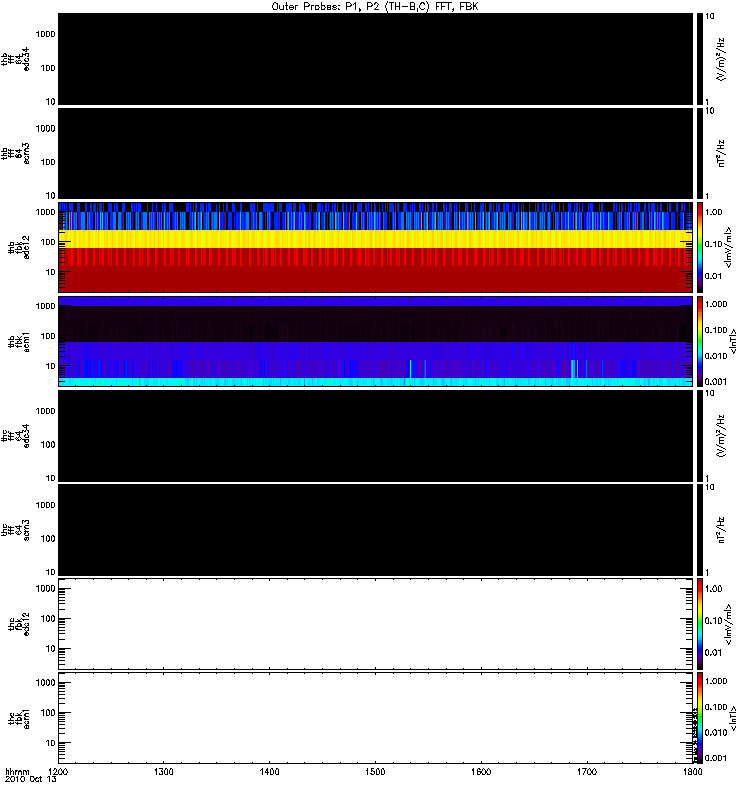Screen dimensions: 750x800
Task: Select the thc fff 64 scm3 black panel
Action: click(375, 530)
